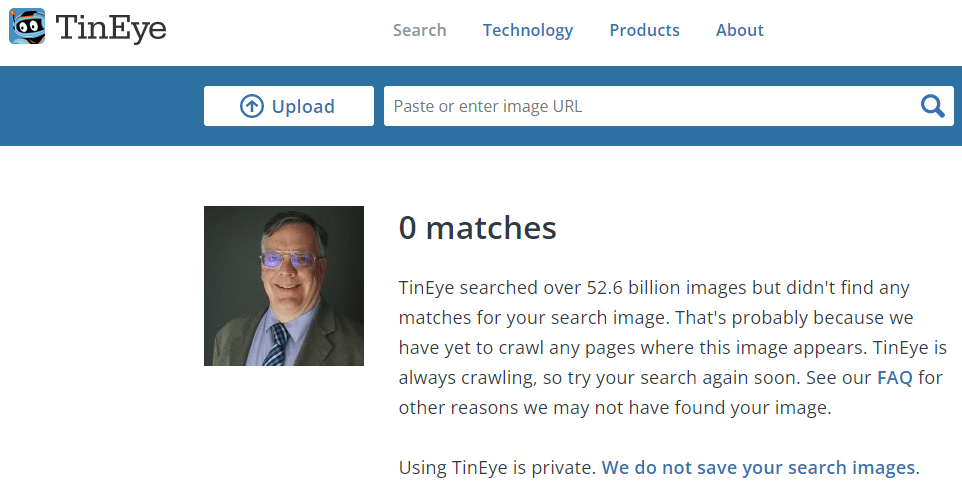Screen dimensions: 962x486
Task: Click the TinEye robot mascot logo icon
Action: pos(27,26)
